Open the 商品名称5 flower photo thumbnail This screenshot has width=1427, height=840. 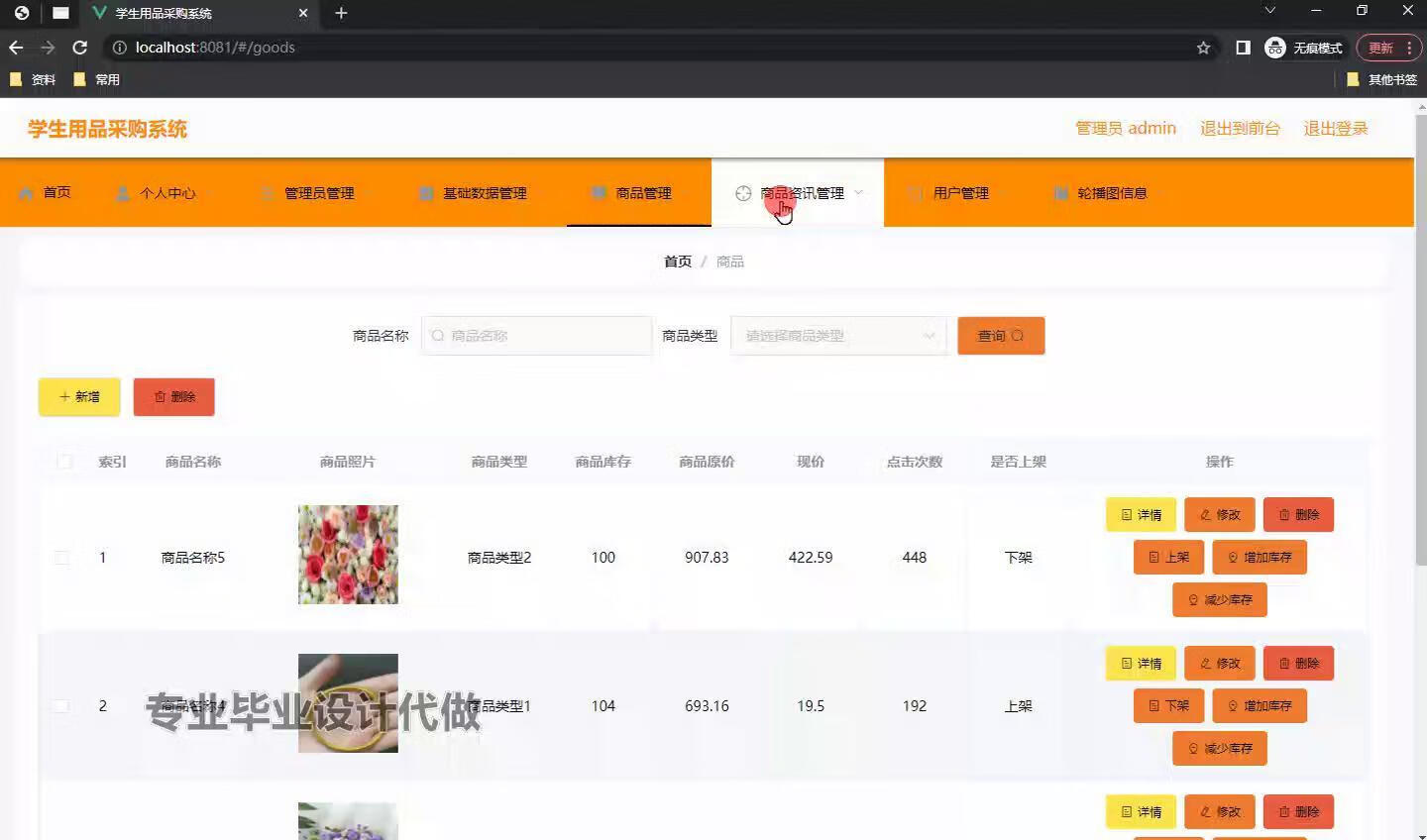point(348,555)
